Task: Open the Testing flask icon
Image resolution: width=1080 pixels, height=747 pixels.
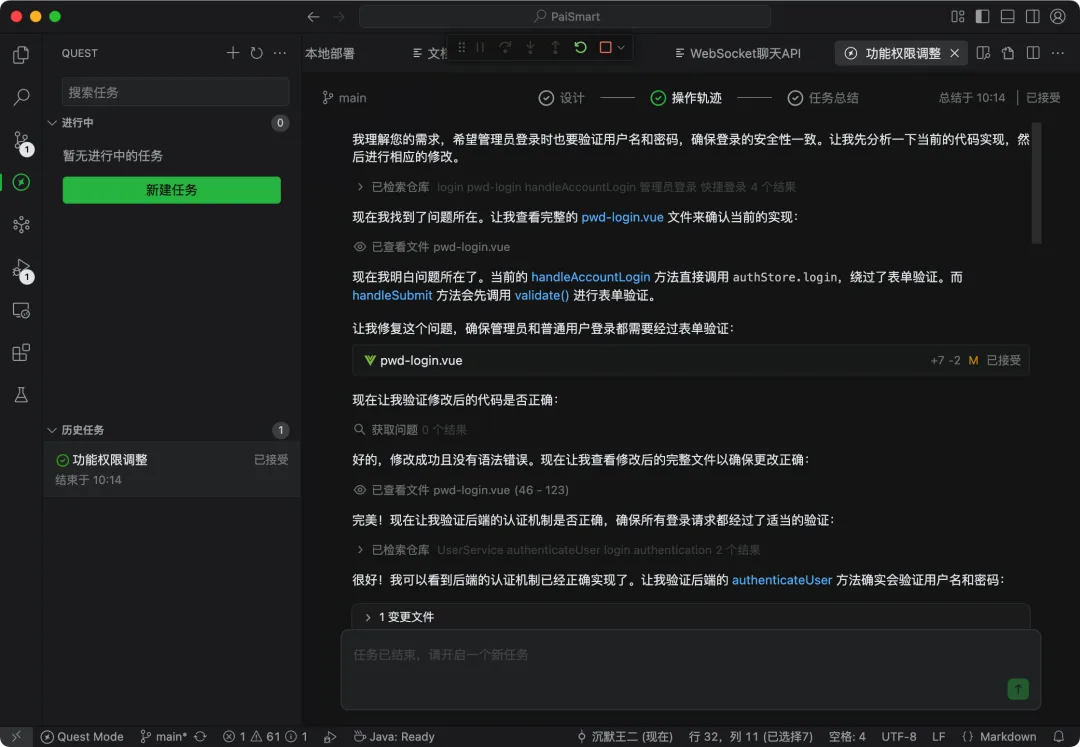Action: click(21, 394)
